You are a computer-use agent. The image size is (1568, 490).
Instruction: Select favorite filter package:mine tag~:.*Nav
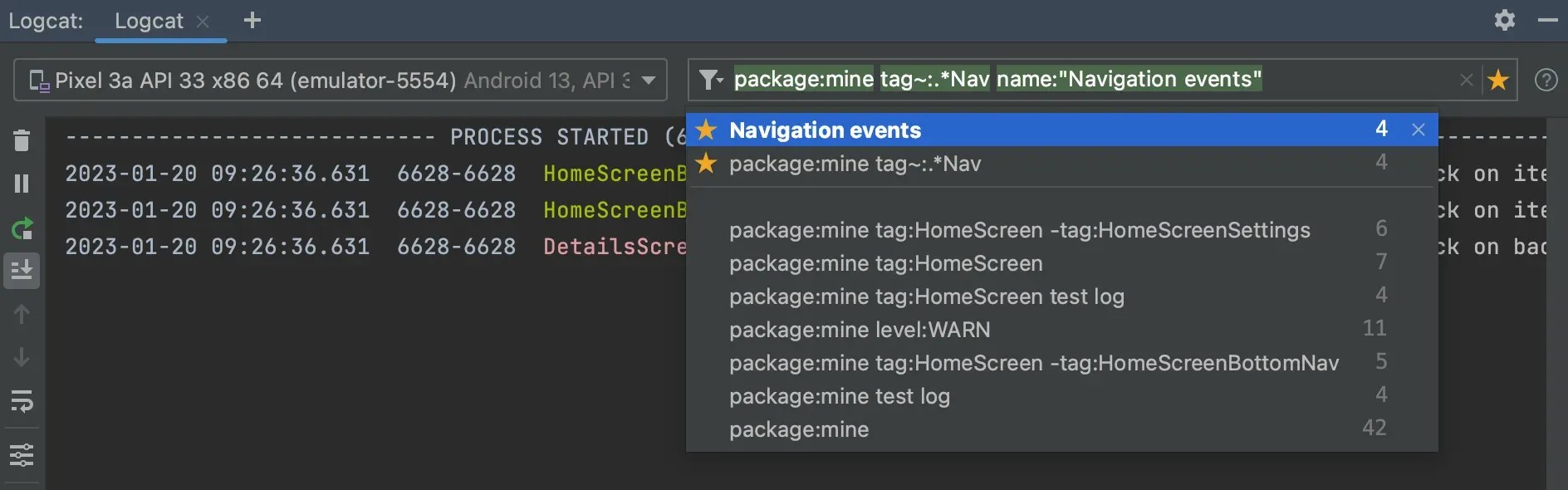point(1062,164)
